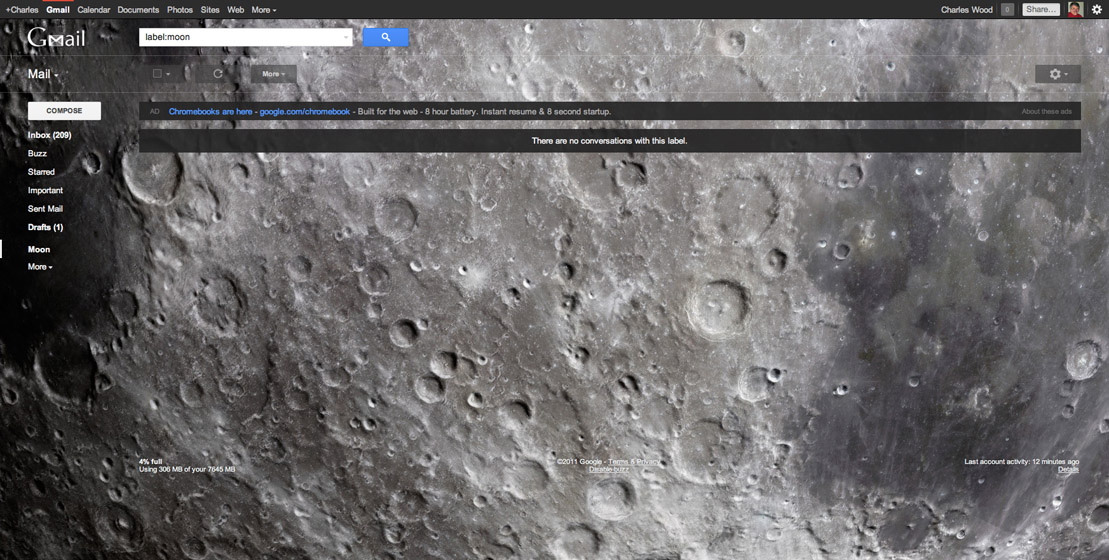Click Charles Wood's profile photo
This screenshot has width=1109, height=560.
point(1075,9)
